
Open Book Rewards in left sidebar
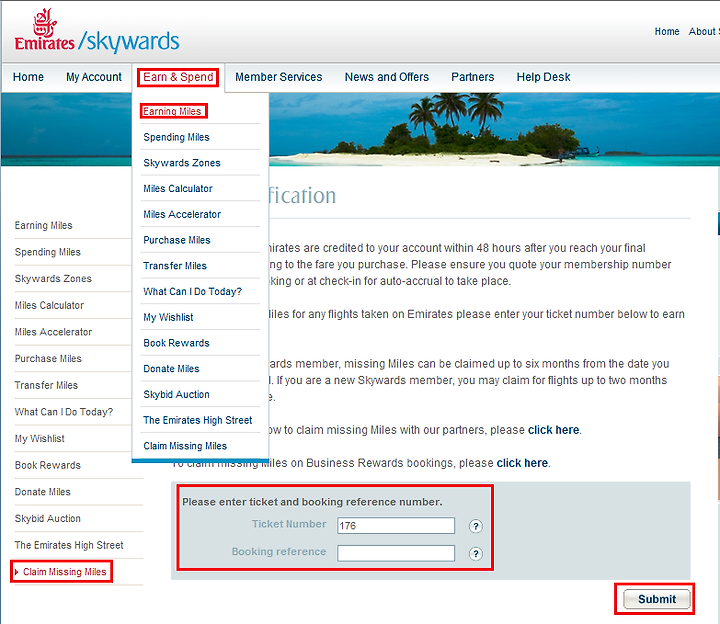[x=48, y=465]
